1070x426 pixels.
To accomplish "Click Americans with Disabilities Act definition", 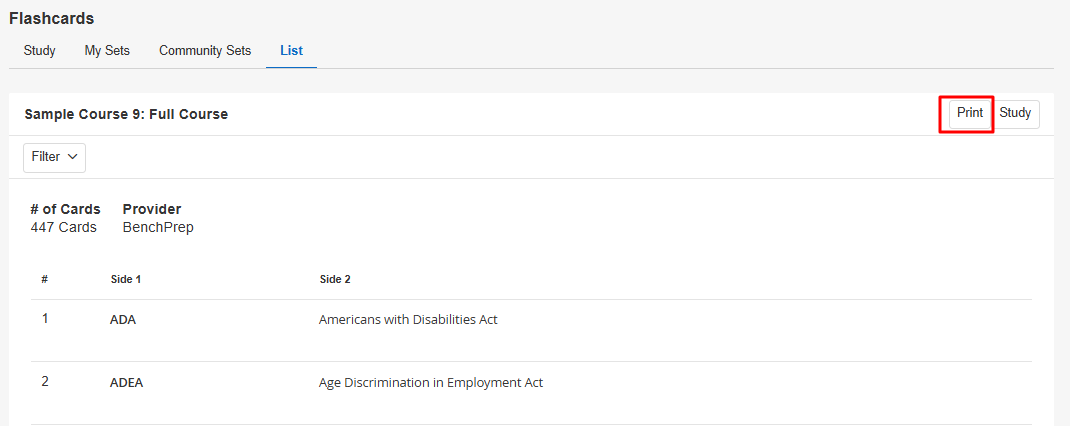I will pos(408,320).
